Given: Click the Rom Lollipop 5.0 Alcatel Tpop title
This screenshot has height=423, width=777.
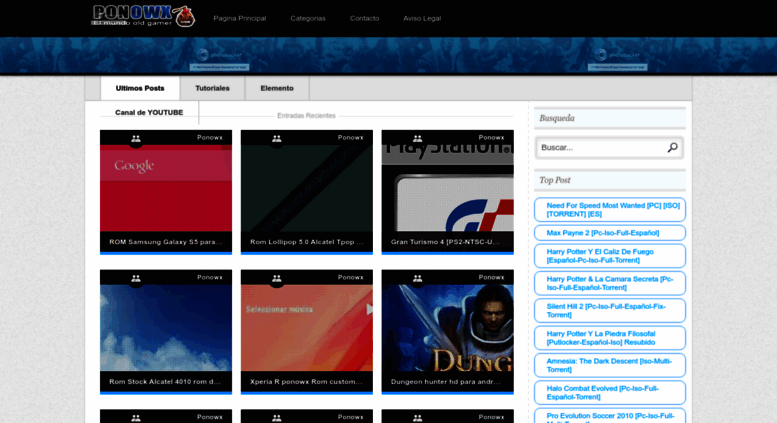Looking at the screenshot, I should [x=307, y=242].
